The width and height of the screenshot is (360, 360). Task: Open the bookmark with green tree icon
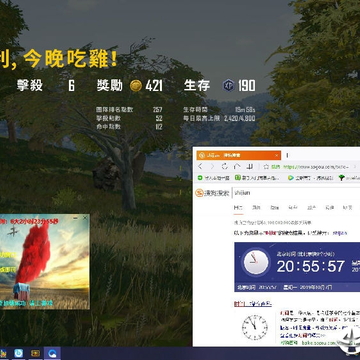(349, 178)
